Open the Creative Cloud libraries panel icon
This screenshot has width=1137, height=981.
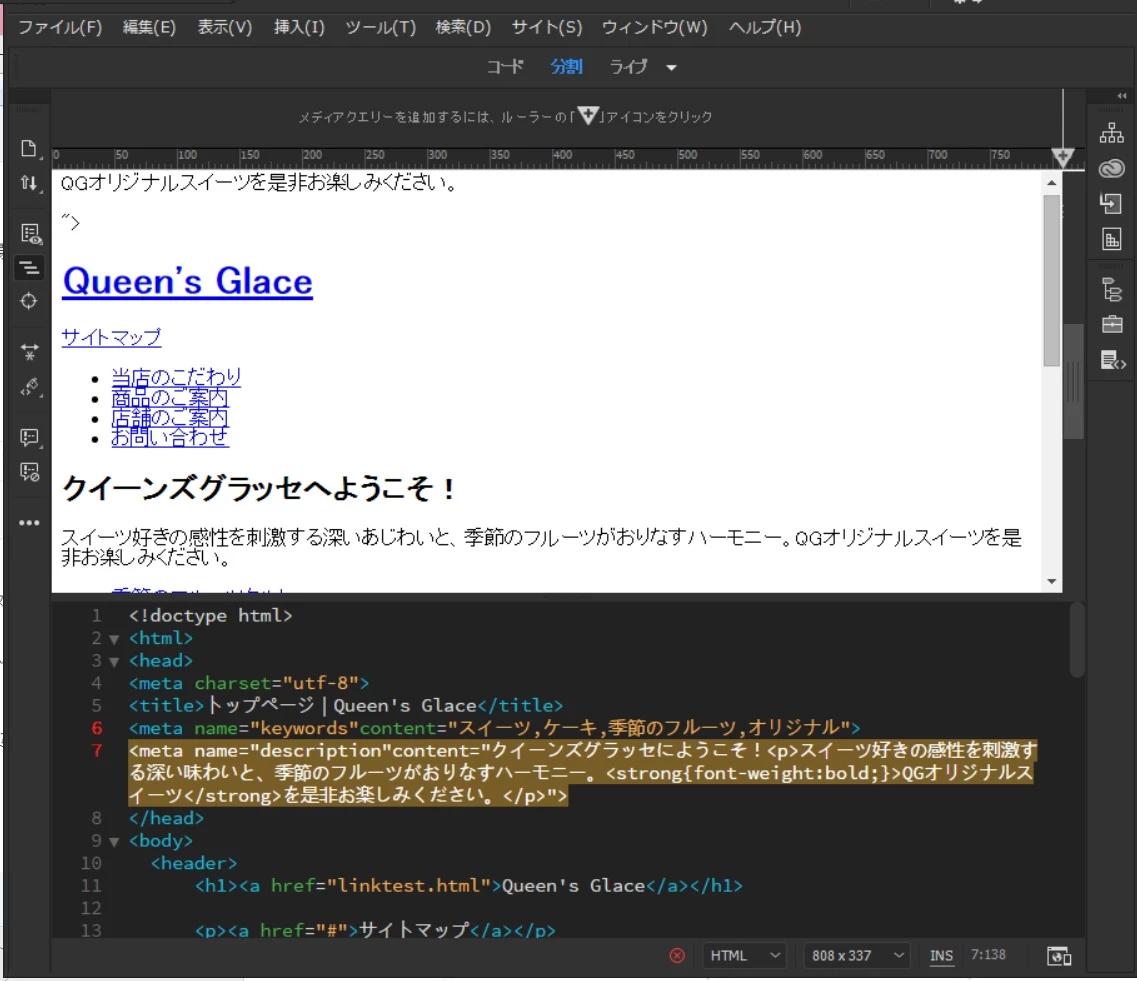click(1111, 169)
